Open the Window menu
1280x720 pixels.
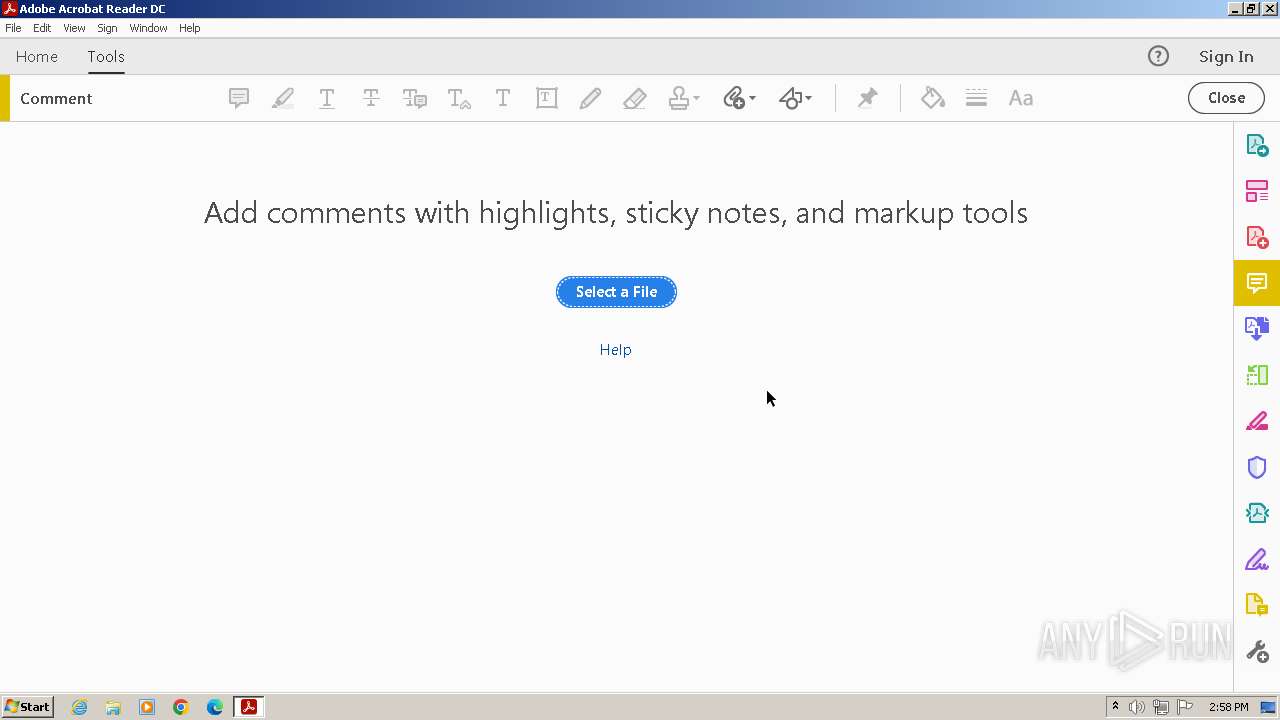point(148,28)
